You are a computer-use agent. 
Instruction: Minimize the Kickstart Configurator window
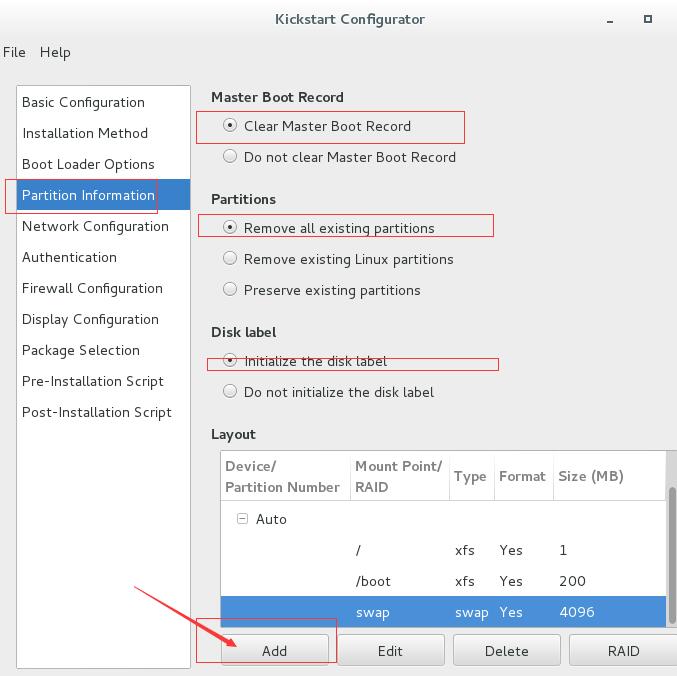point(610,20)
